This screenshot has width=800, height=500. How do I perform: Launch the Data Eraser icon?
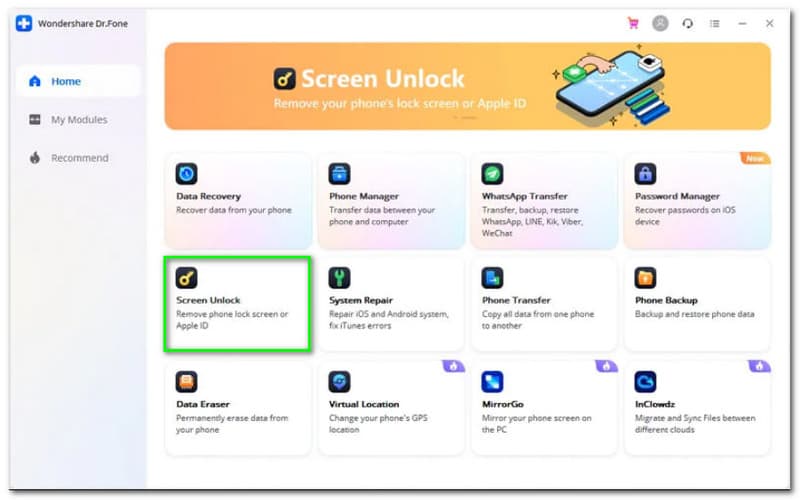pos(186,382)
